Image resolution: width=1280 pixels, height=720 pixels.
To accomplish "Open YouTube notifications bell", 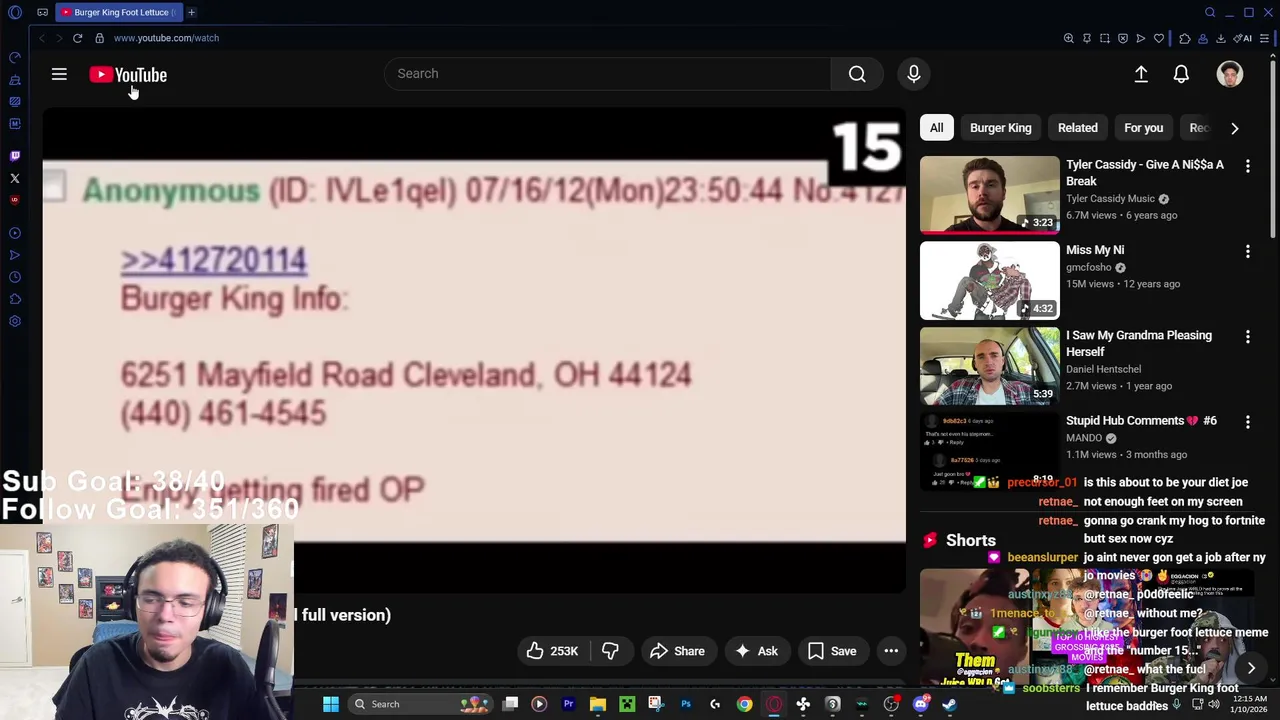I will [1181, 74].
